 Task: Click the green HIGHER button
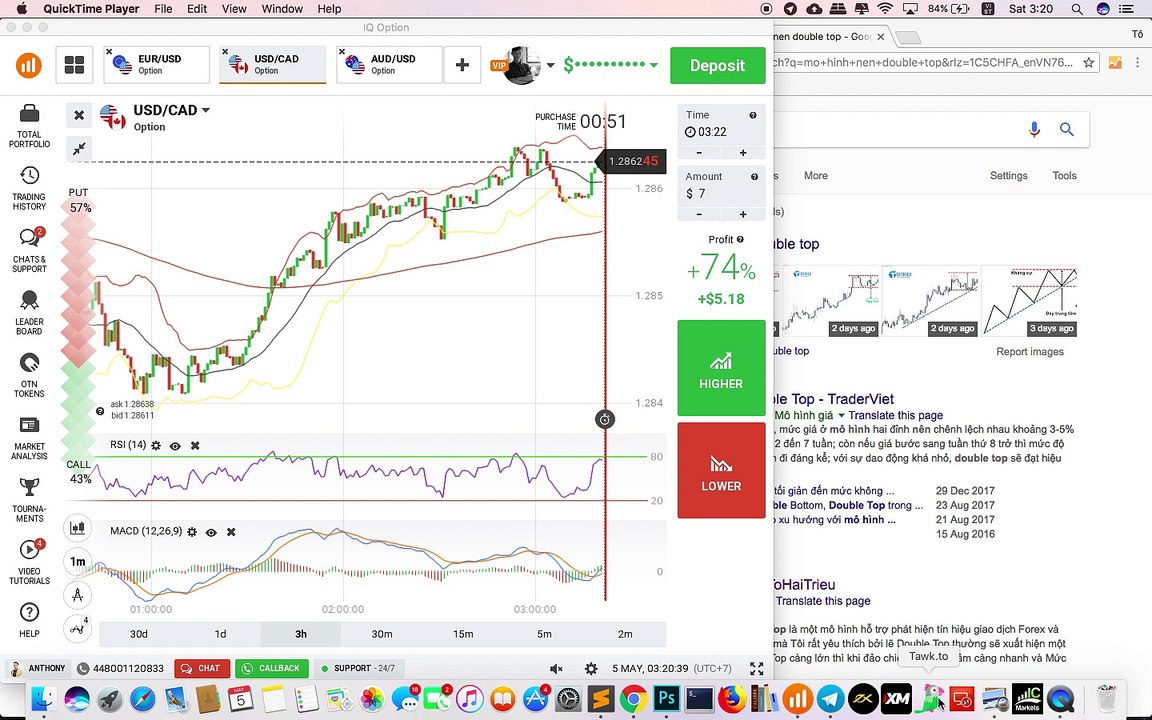pos(721,367)
